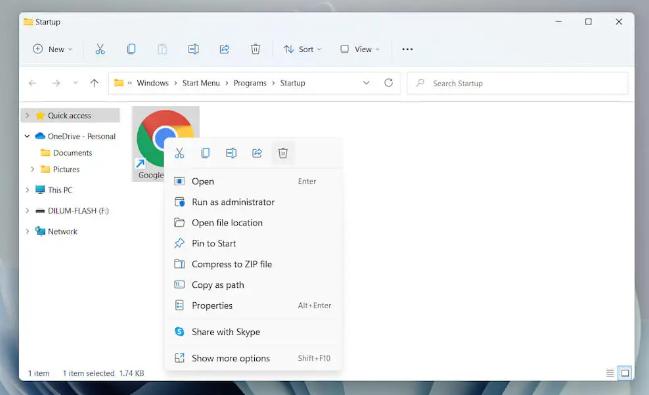Screen dimensions: 649x395
Task: Click the Delete trash icon in the main toolbar
Action: (255, 49)
